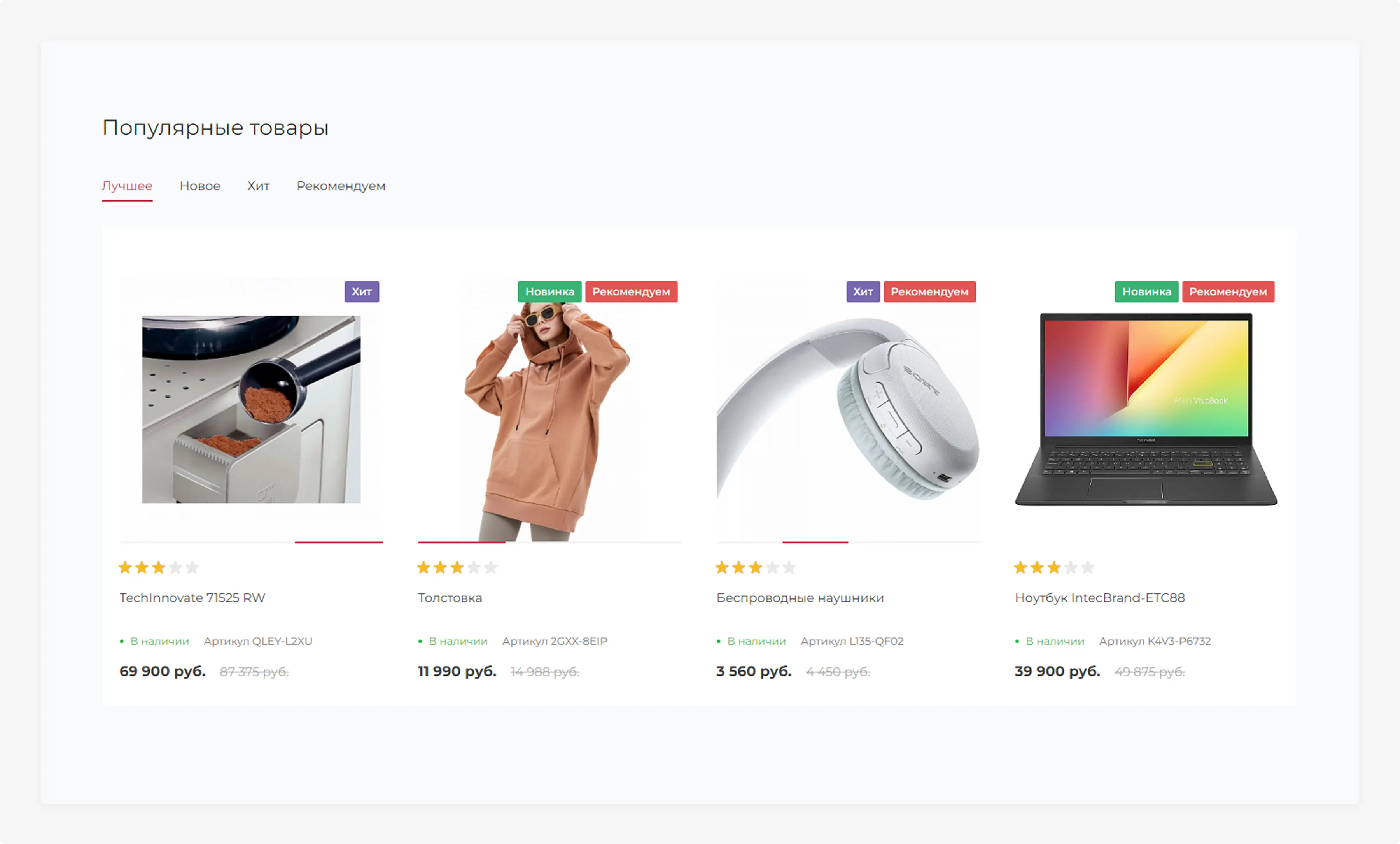Give Толстовка a four-star rating
Viewport: 1400px width, 844px height.
[x=474, y=567]
